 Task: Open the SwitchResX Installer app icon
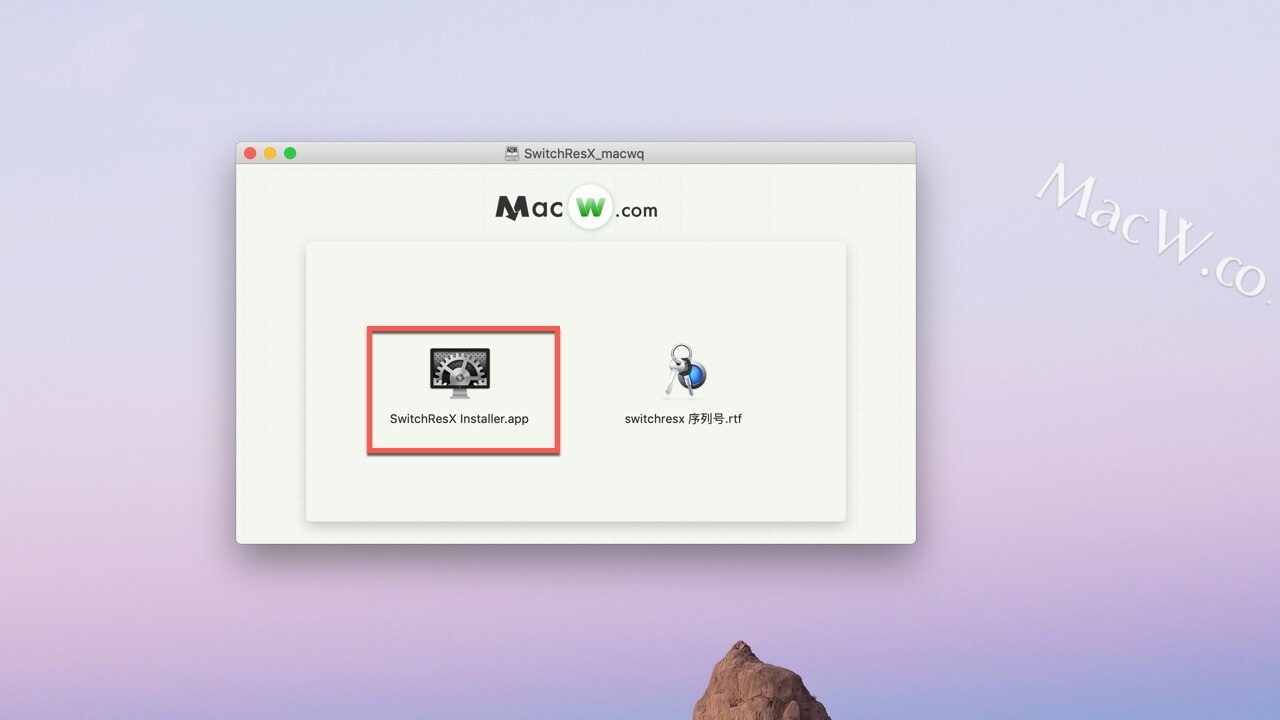460,373
